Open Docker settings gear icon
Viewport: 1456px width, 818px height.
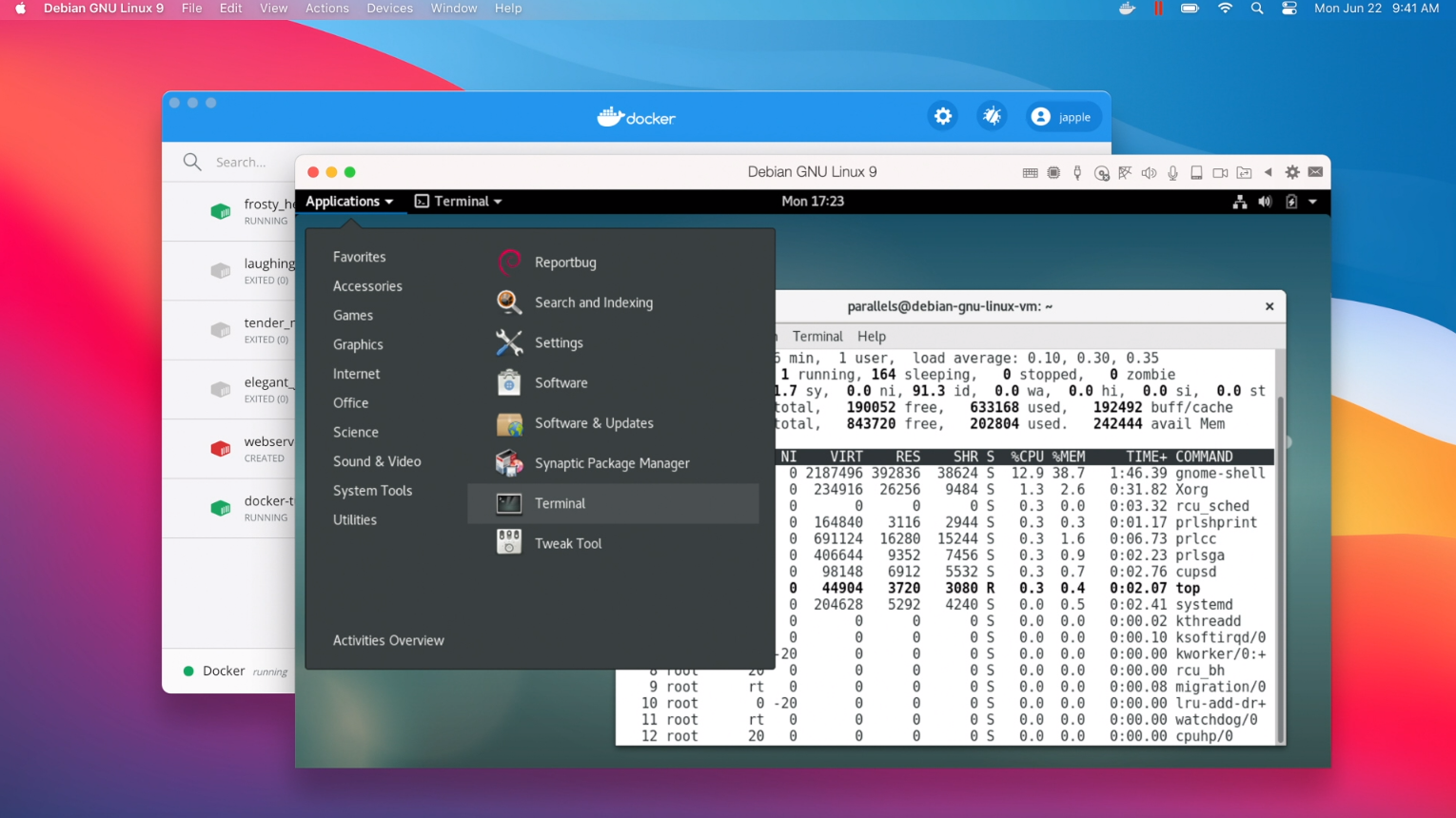(x=943, y=116)
